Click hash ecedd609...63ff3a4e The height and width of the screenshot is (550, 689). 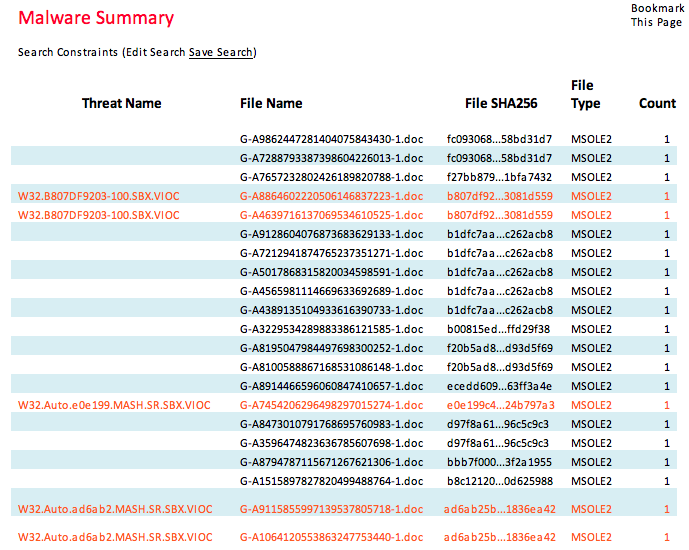tap(499, 386)
